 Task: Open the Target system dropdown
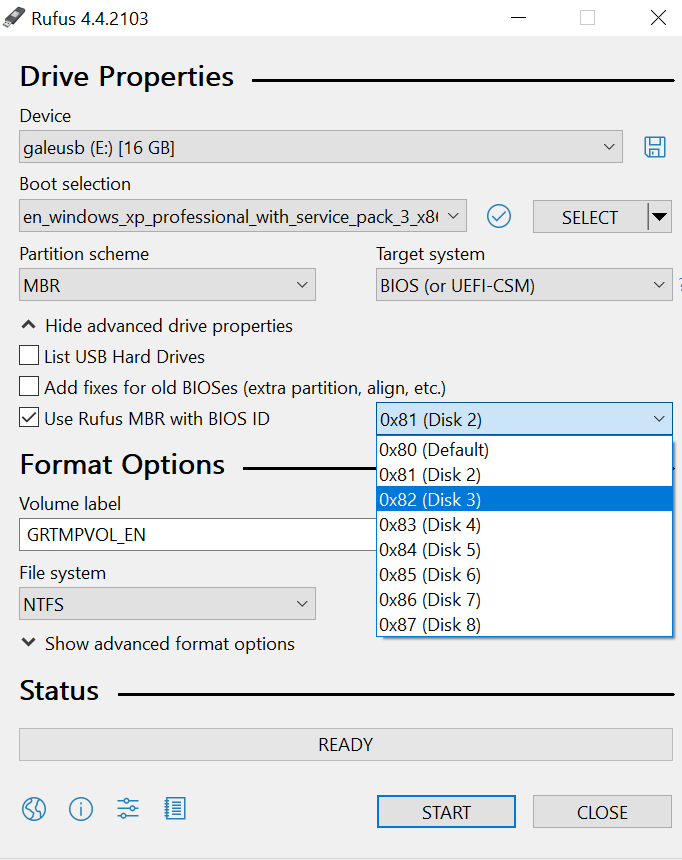pyautogui.click(x=524, y=285)
